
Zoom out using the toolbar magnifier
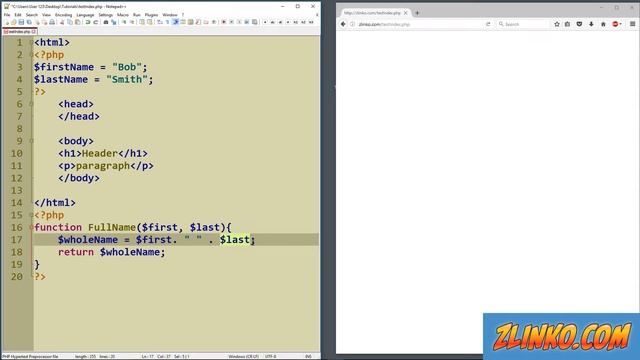click(x=132, y=22)
